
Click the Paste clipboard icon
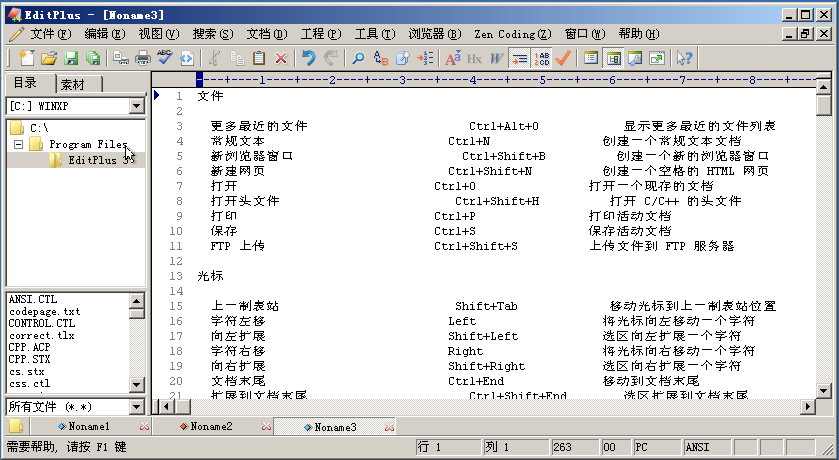click(x=259, y=58)
